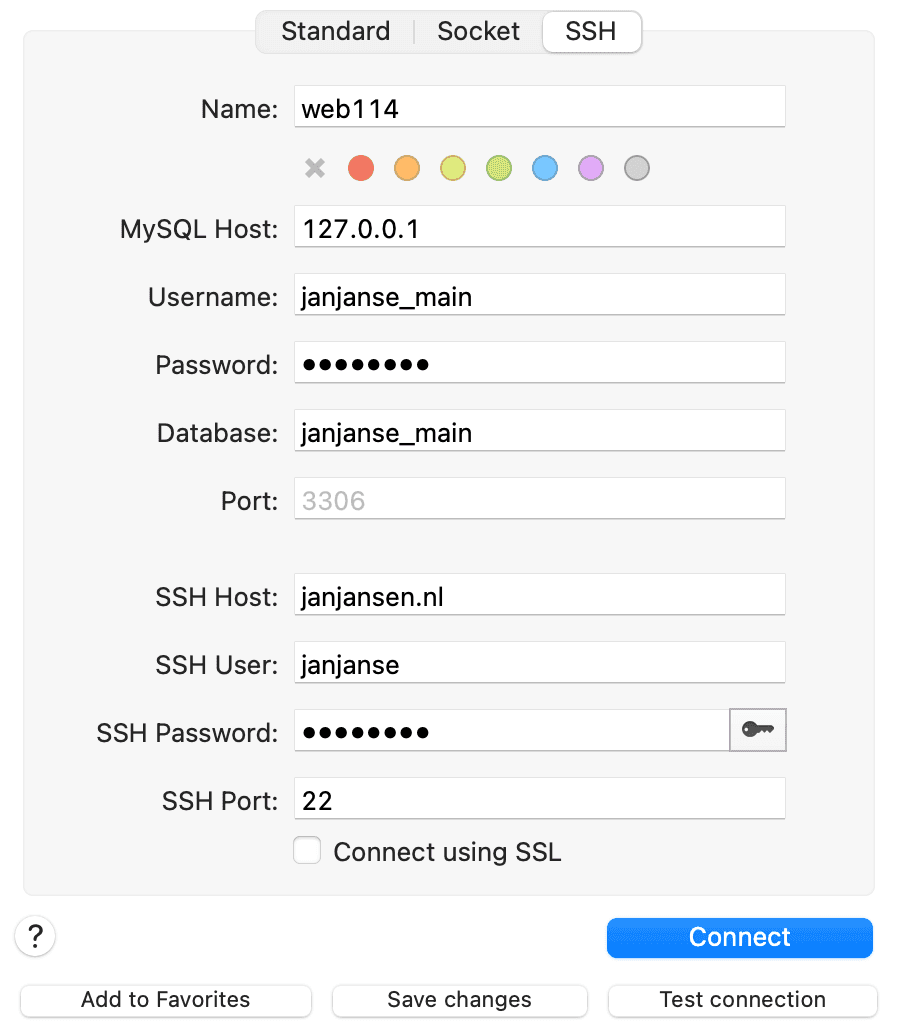Select the gray color label
Viewport: 906px width, 1028px height.
(637, 168)
